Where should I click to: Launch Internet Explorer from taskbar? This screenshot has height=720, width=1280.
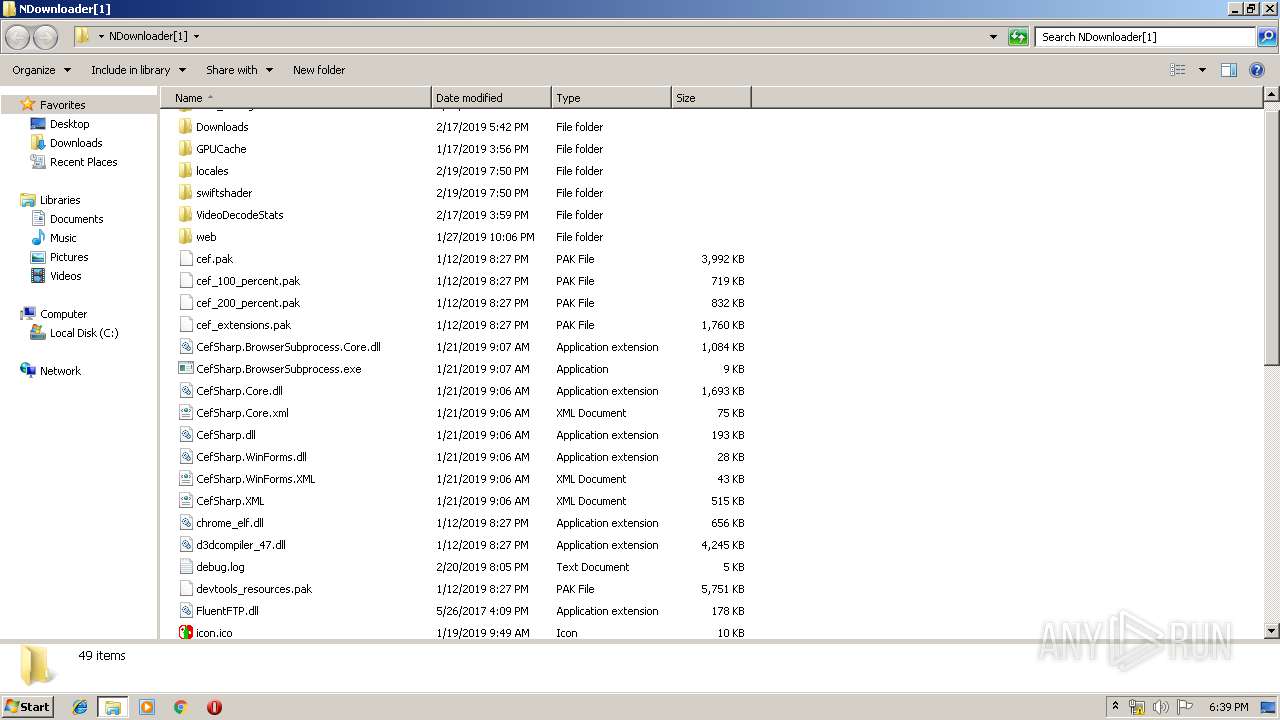80,707
